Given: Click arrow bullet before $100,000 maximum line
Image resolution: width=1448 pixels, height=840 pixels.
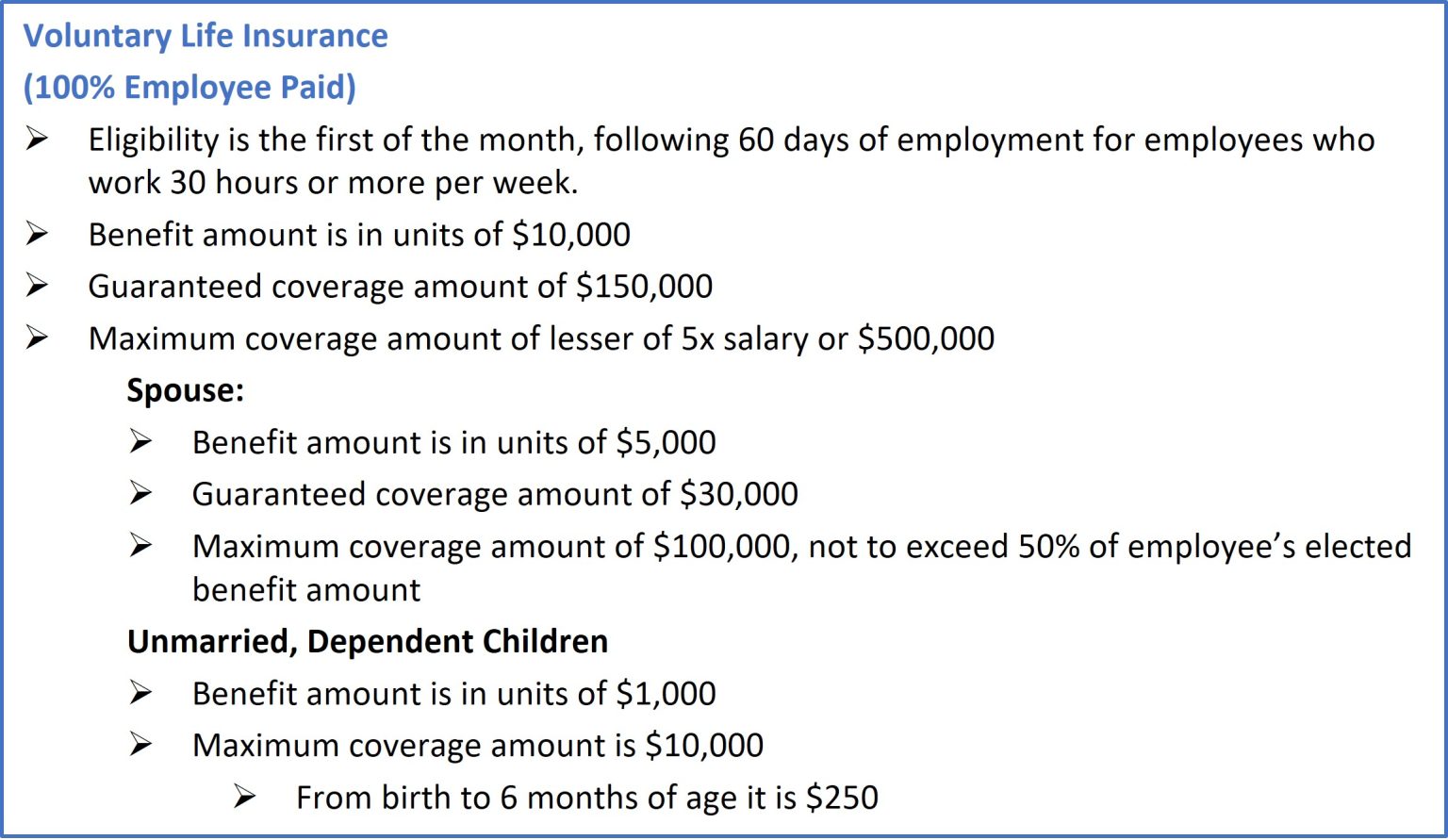Looking at the screenshot, I should point(140,546).
